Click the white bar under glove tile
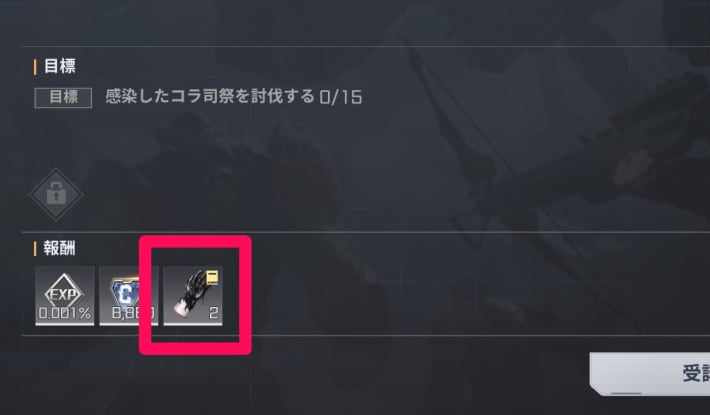This screenshot has width=710, height=415. tap(193, 324)
